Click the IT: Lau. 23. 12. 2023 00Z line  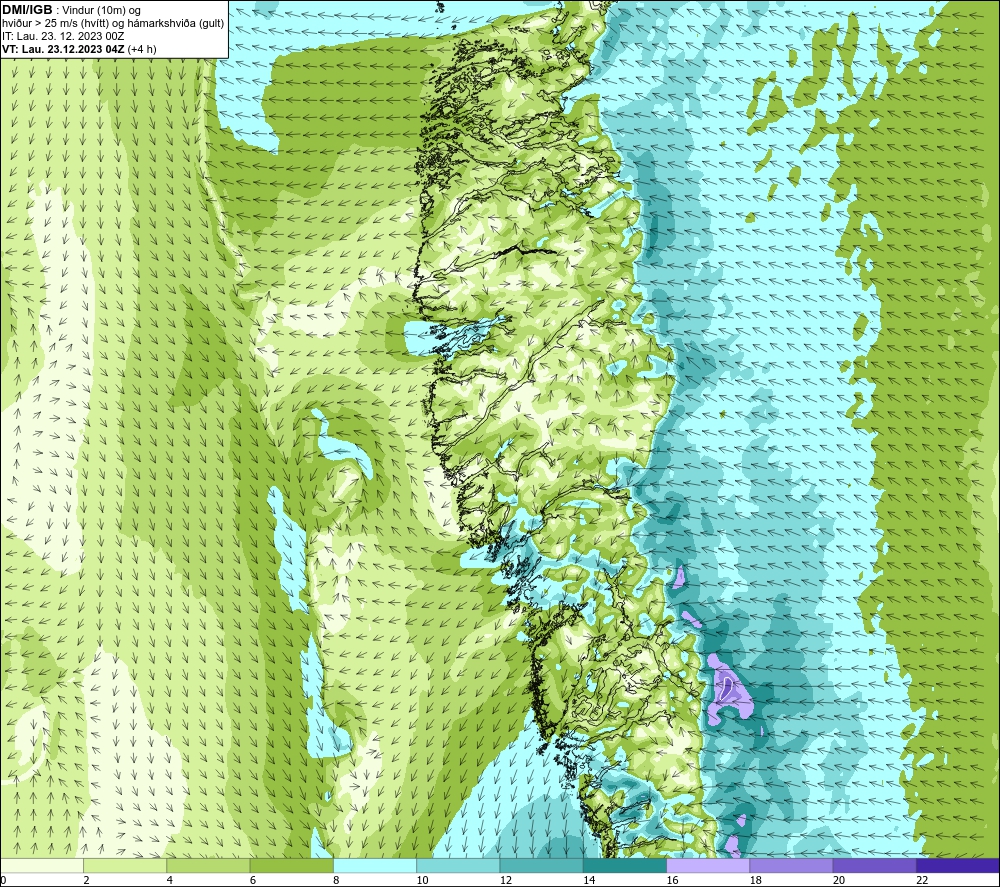tap(63, 36)
